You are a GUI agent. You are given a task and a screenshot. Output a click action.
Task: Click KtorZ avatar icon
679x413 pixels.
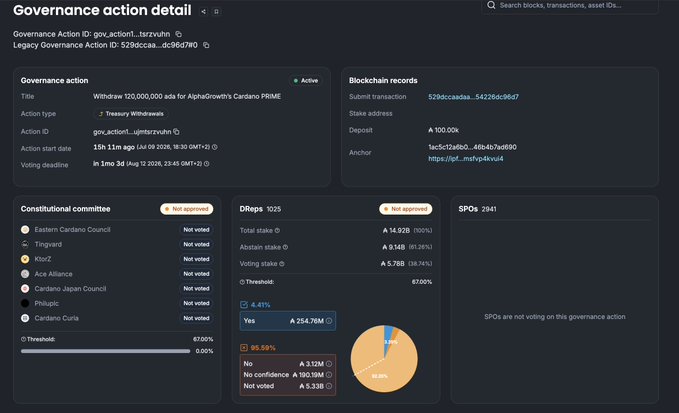(x=25, y=259)
